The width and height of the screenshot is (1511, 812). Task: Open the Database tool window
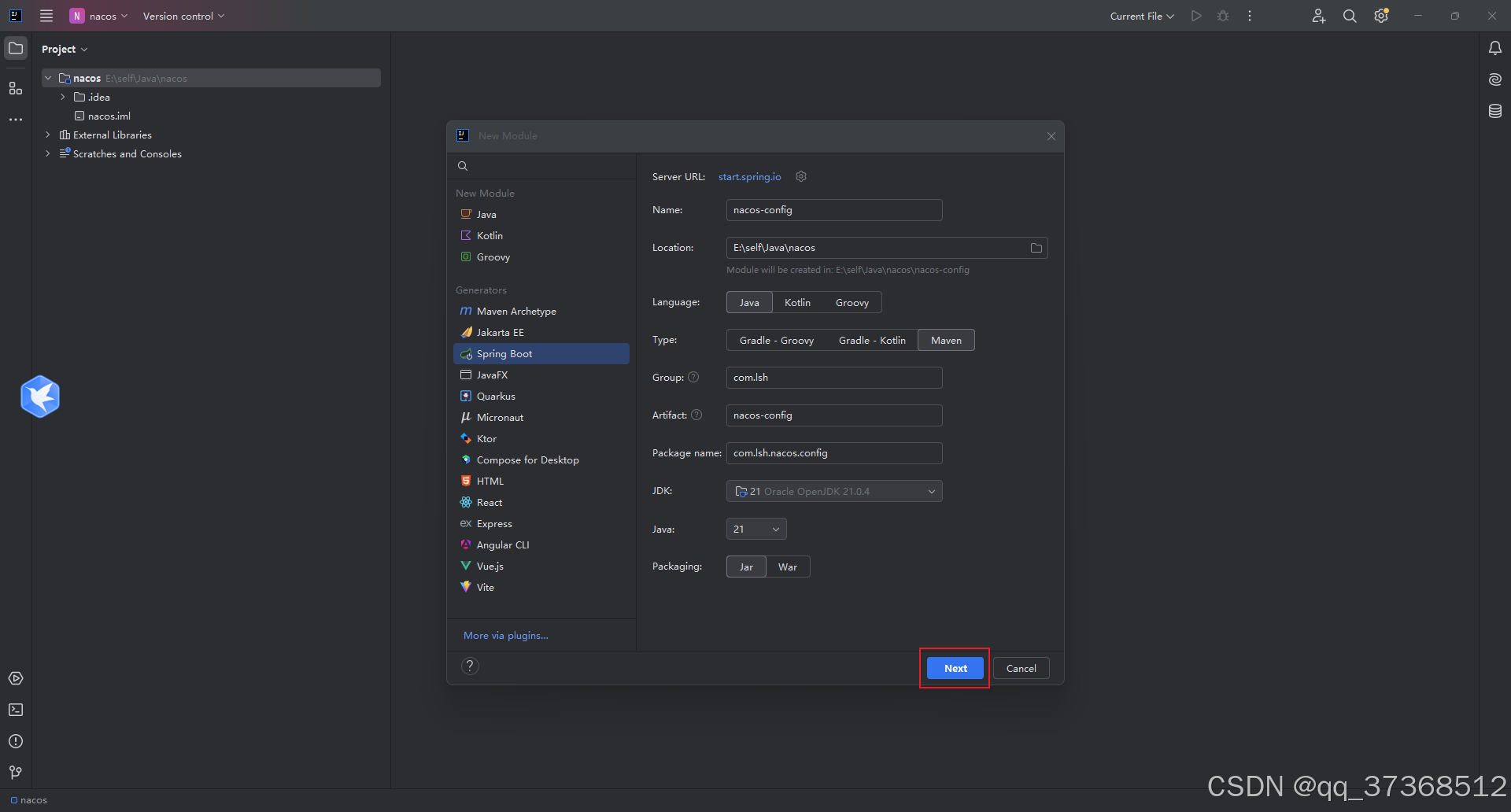[x=1495, y=111]
